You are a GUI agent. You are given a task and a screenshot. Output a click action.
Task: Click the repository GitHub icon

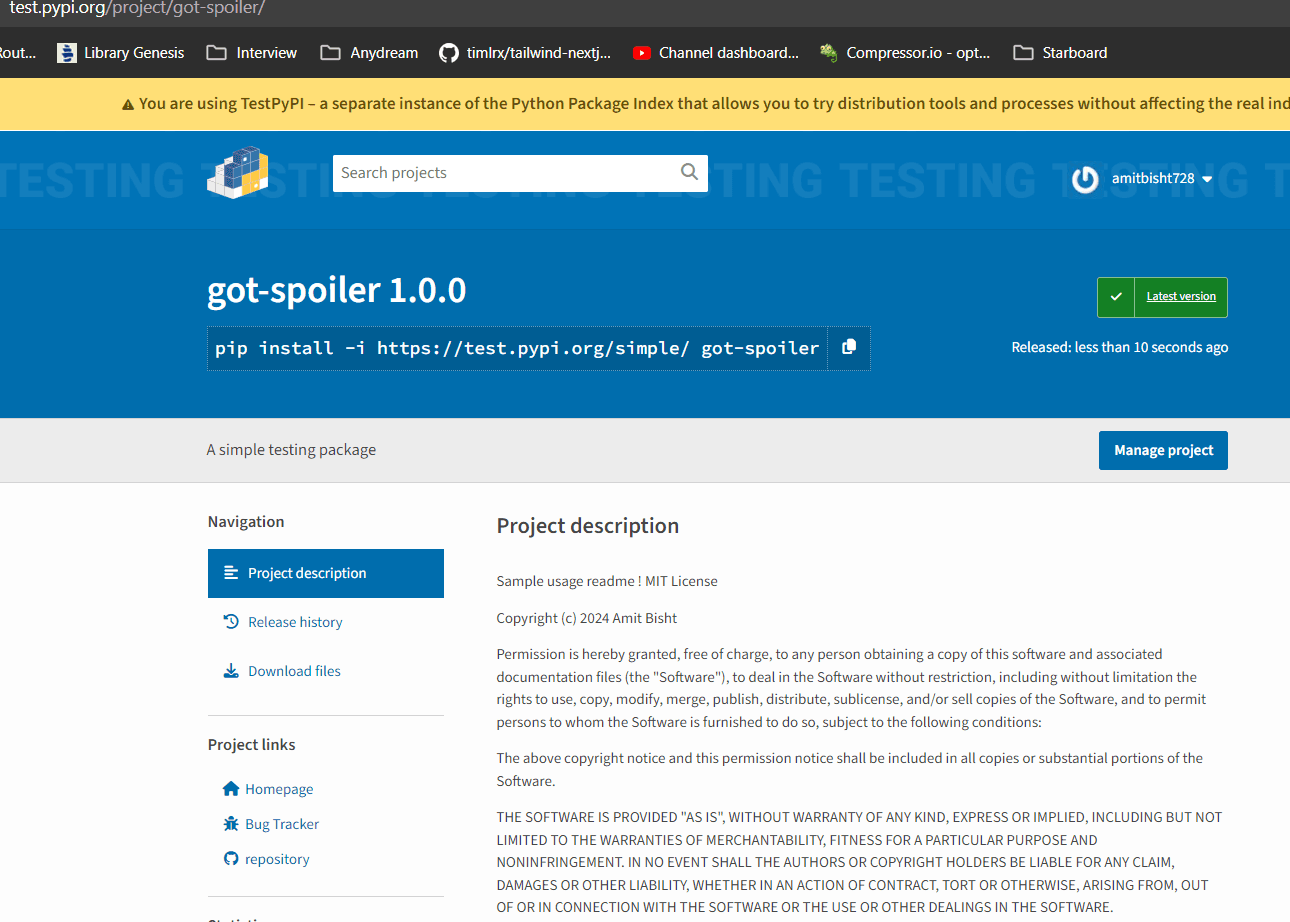tap(231, 859)
